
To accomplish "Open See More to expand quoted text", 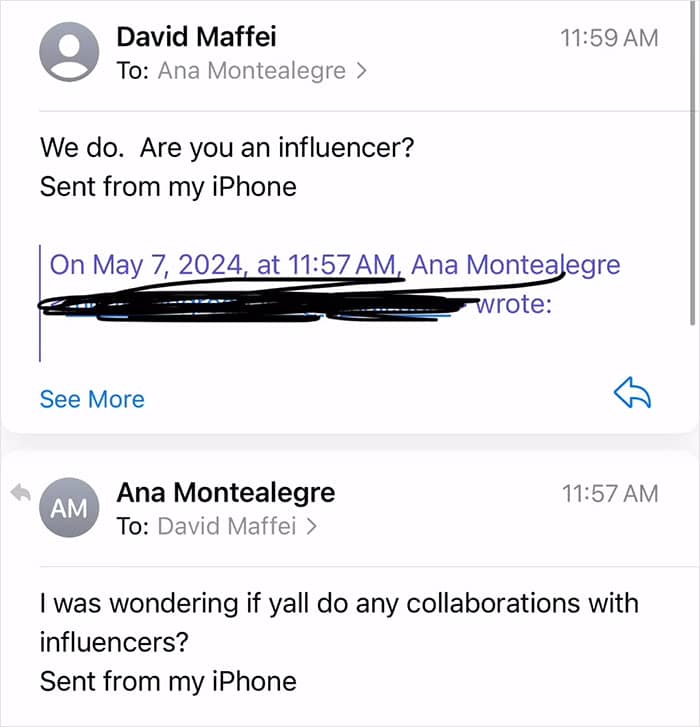I will click(x=92, y=399).
